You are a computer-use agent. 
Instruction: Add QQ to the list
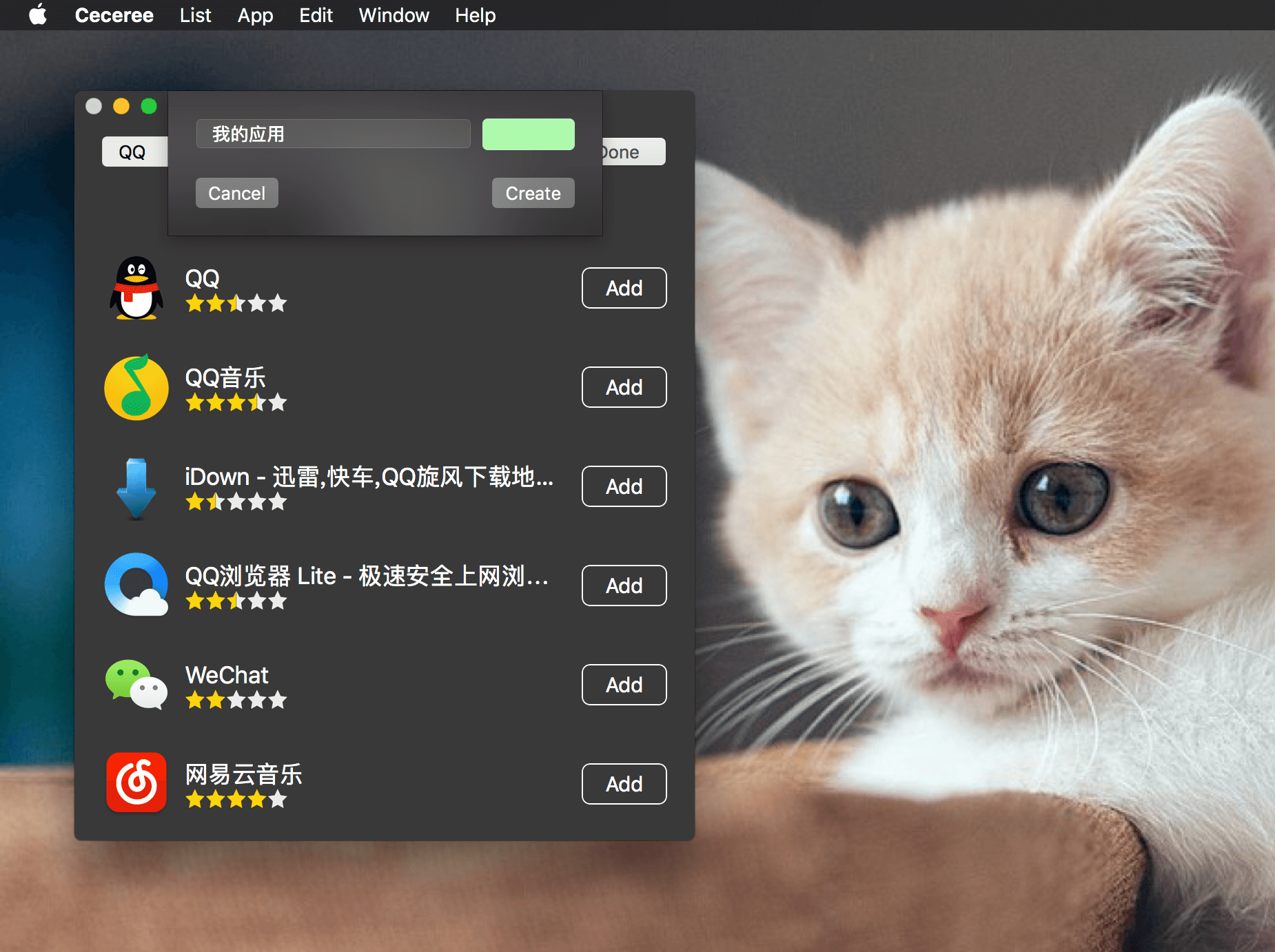pyautogui.click(x=624, y=288)
